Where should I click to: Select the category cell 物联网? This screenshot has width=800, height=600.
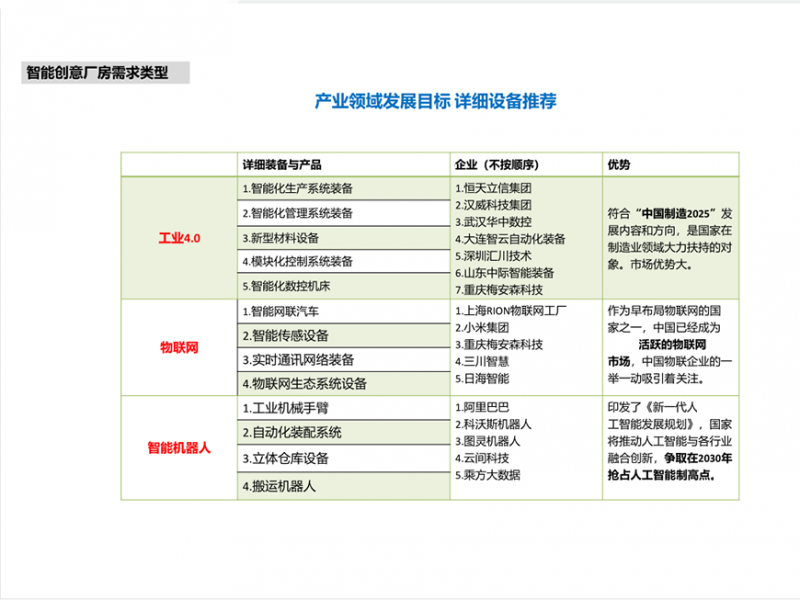pos(179,347)
